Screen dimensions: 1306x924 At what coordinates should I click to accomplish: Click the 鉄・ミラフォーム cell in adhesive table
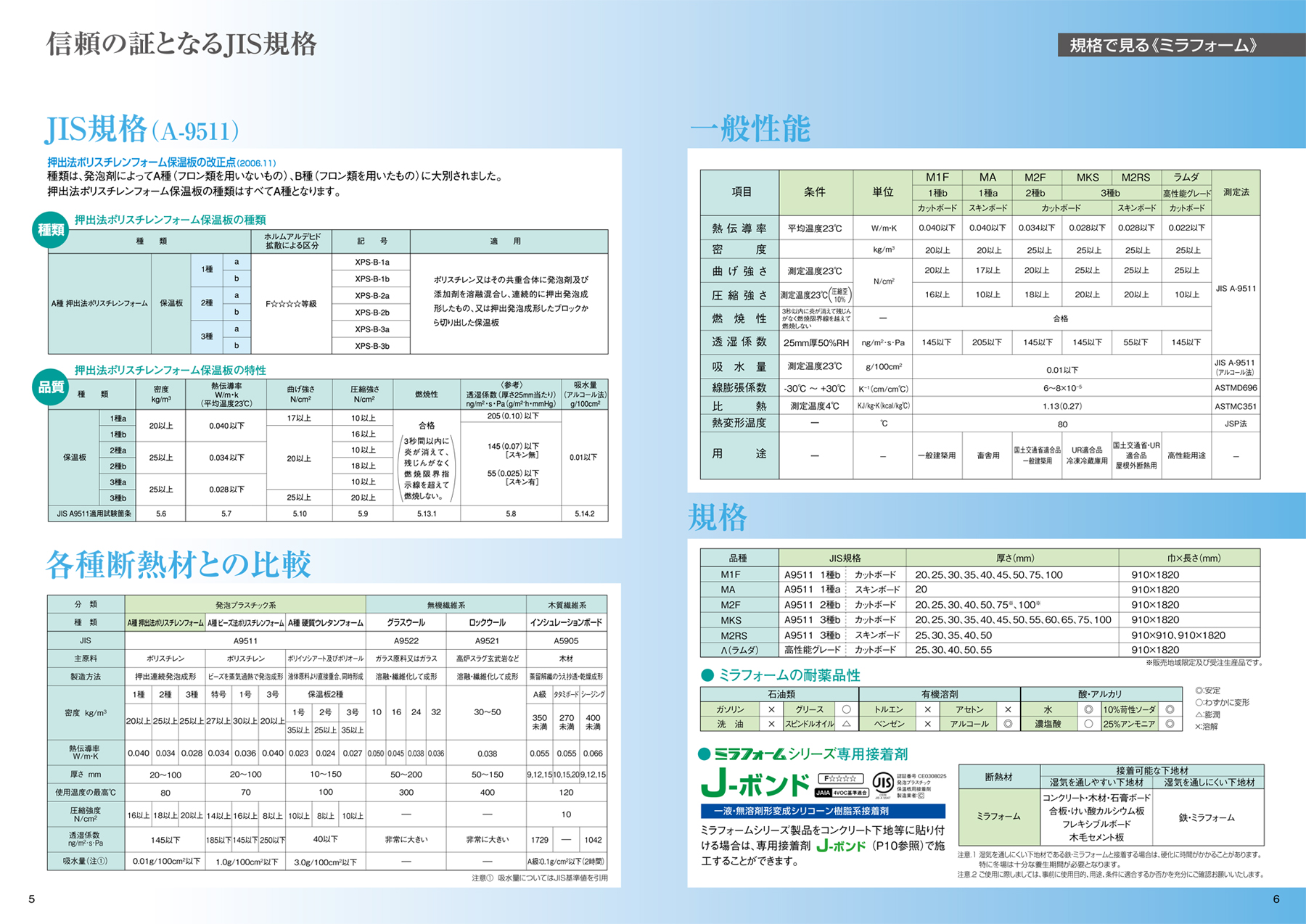coord(1207,817)
